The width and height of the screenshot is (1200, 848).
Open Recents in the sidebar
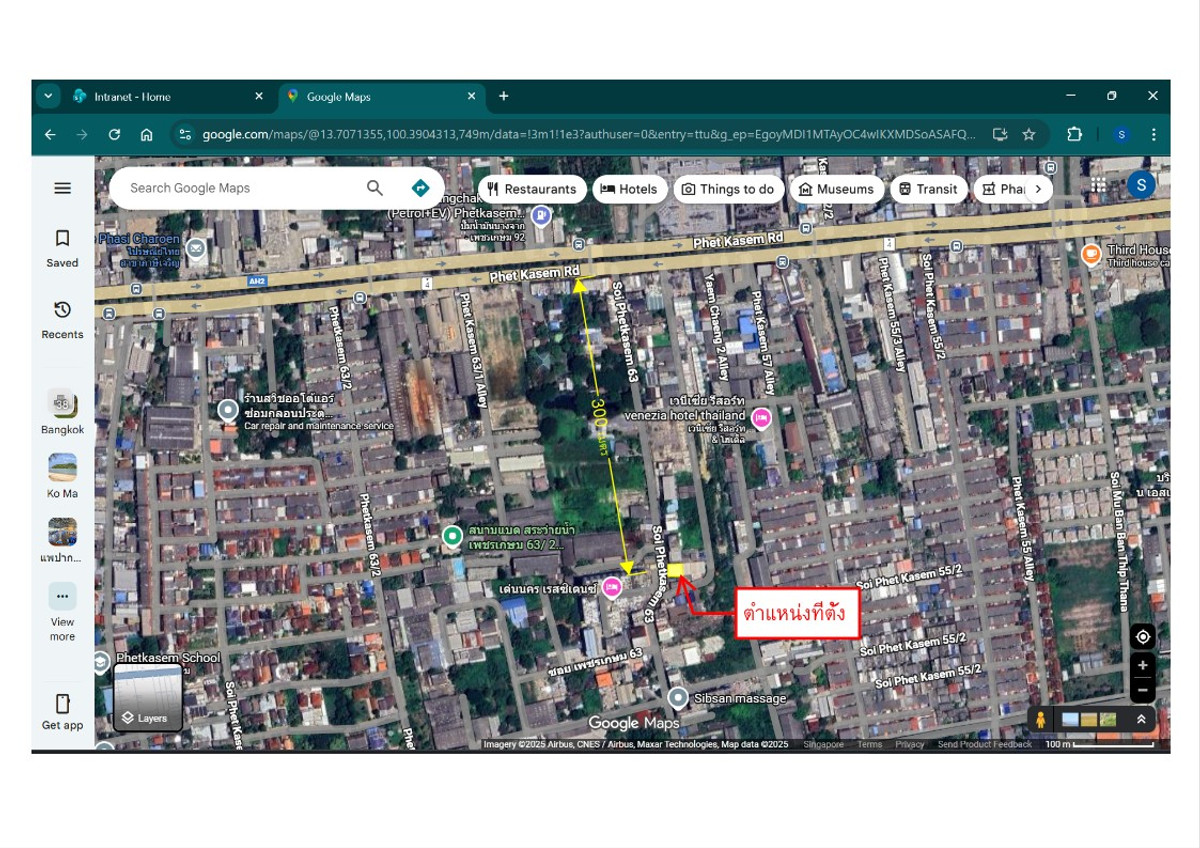click(62, 319)
